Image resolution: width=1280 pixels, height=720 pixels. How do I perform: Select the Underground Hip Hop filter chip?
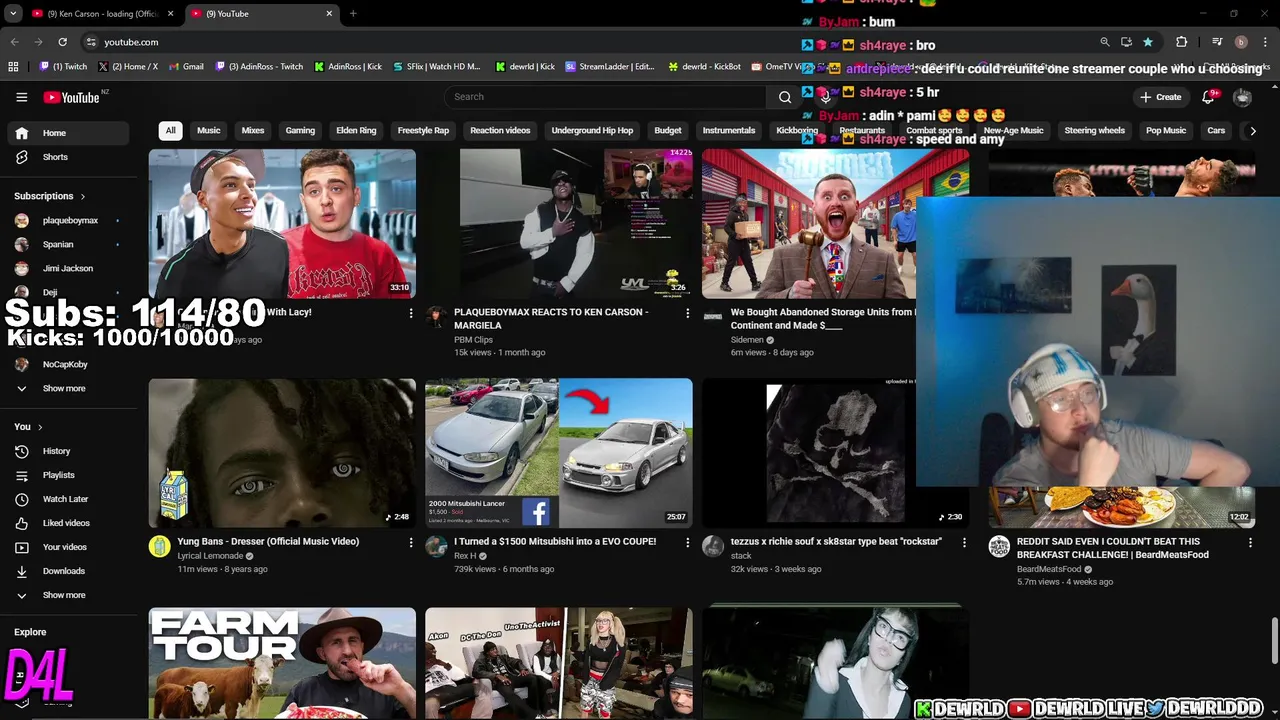point(592,131)
